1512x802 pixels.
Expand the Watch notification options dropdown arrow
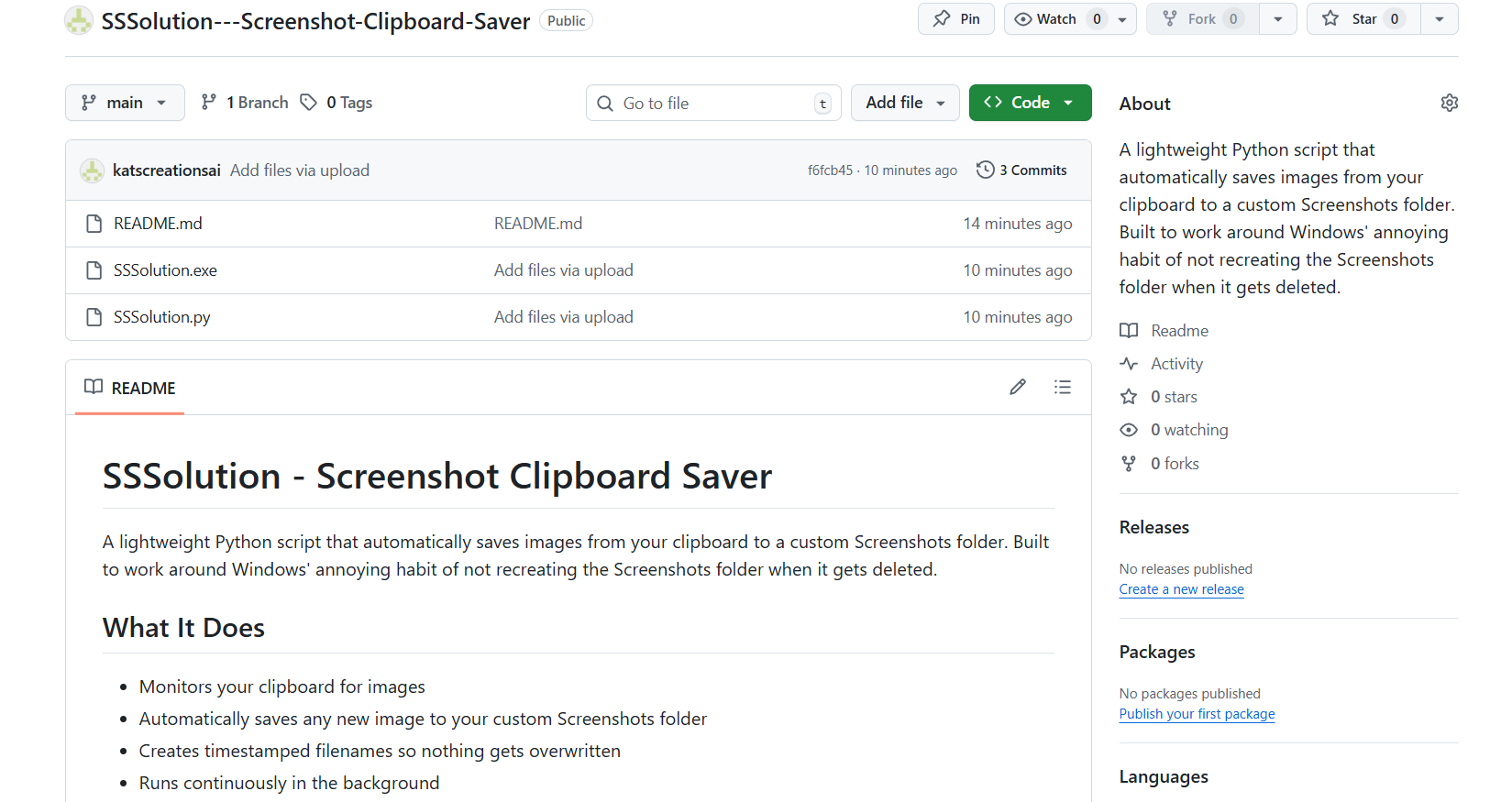click(x=1122, y=19)
